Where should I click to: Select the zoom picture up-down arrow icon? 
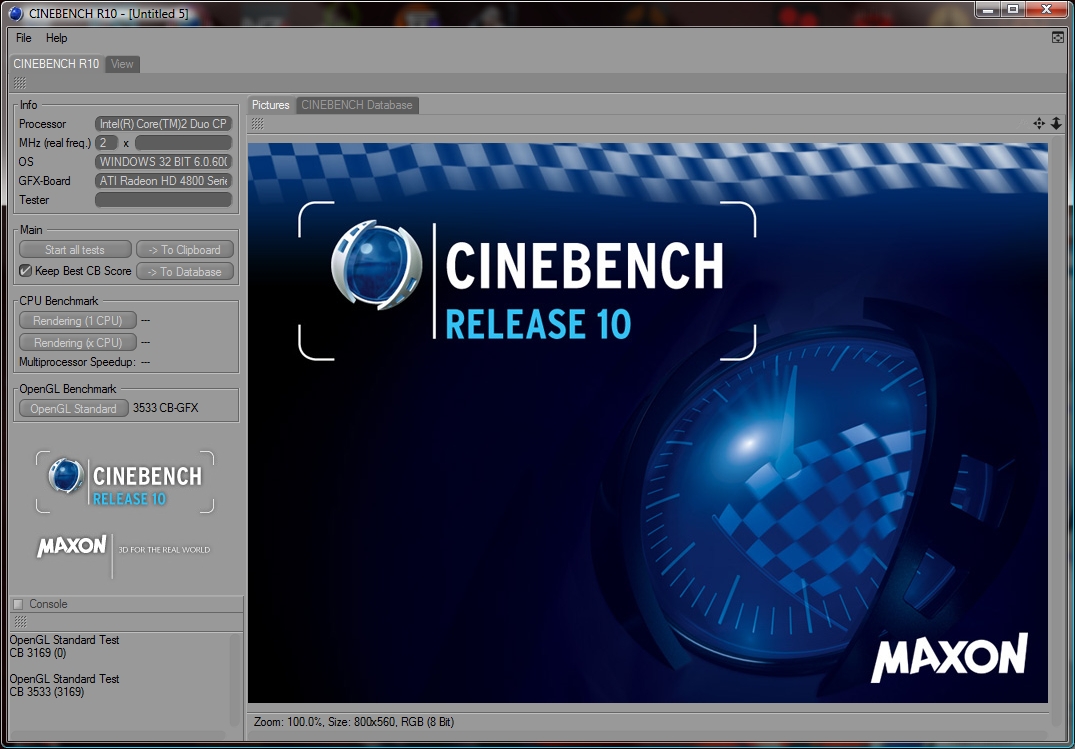[1056, 123]
